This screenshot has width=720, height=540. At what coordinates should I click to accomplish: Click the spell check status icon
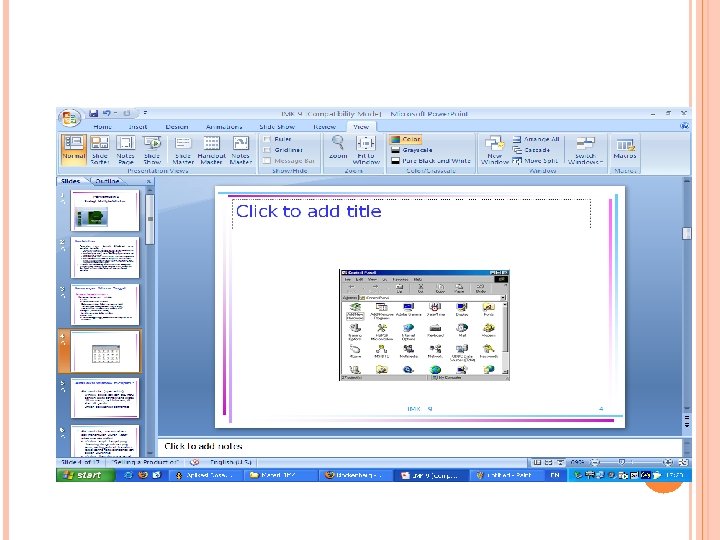coord(195,462)
